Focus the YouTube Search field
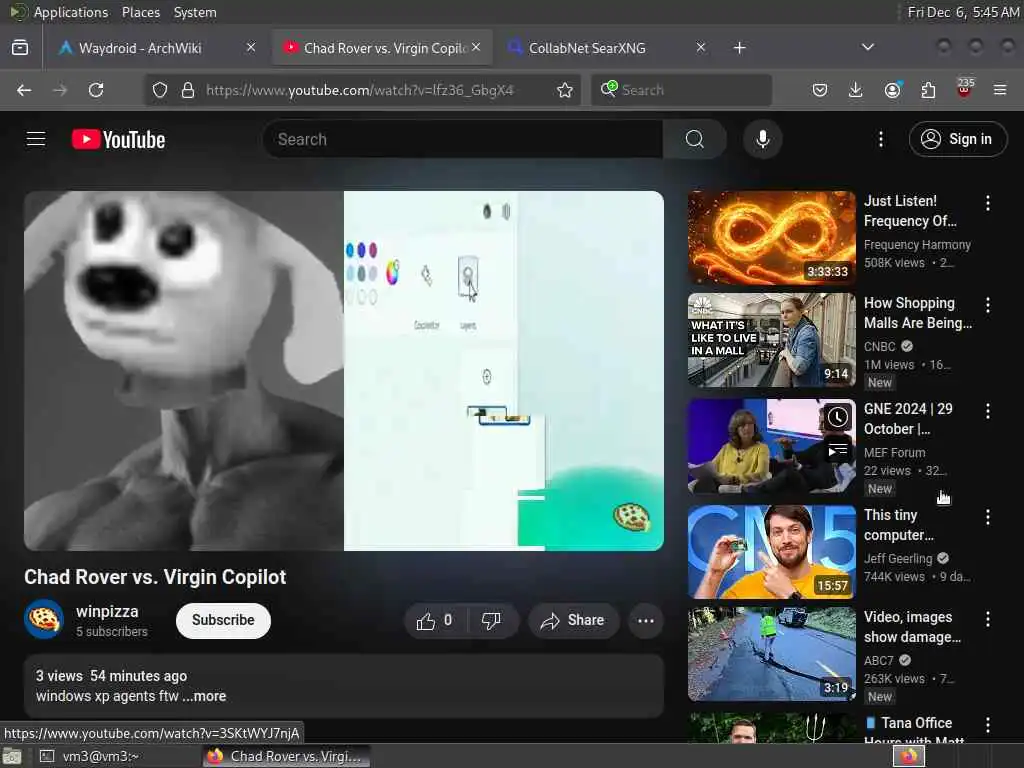Screen dimensions: 1024x768 [x=462, y=139]
